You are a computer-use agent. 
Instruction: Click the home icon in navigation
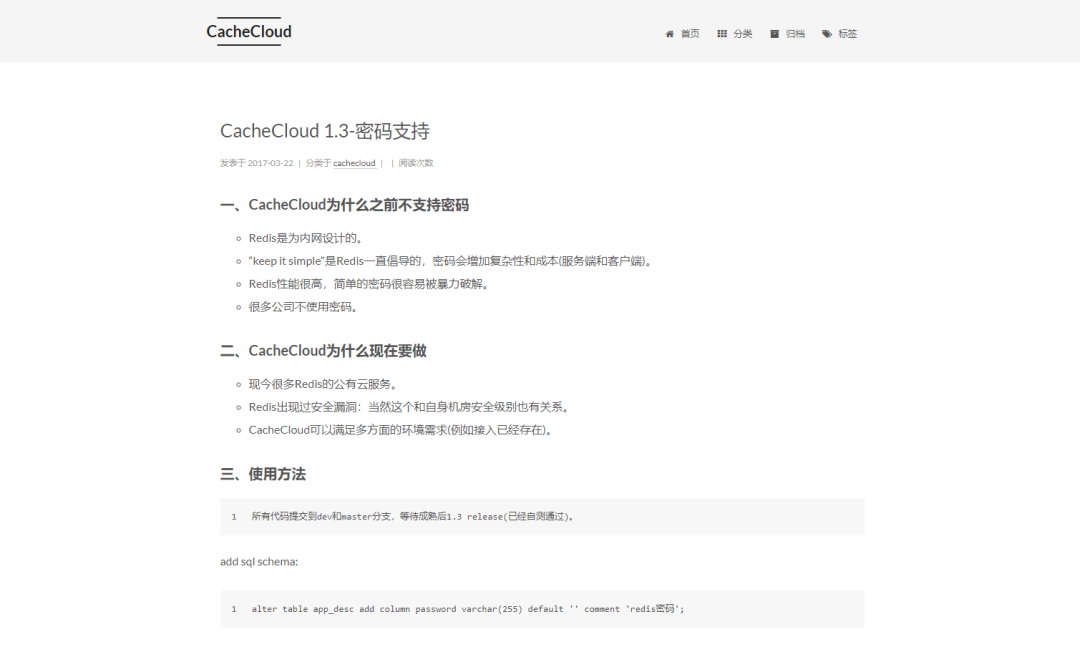click(669, 34)
